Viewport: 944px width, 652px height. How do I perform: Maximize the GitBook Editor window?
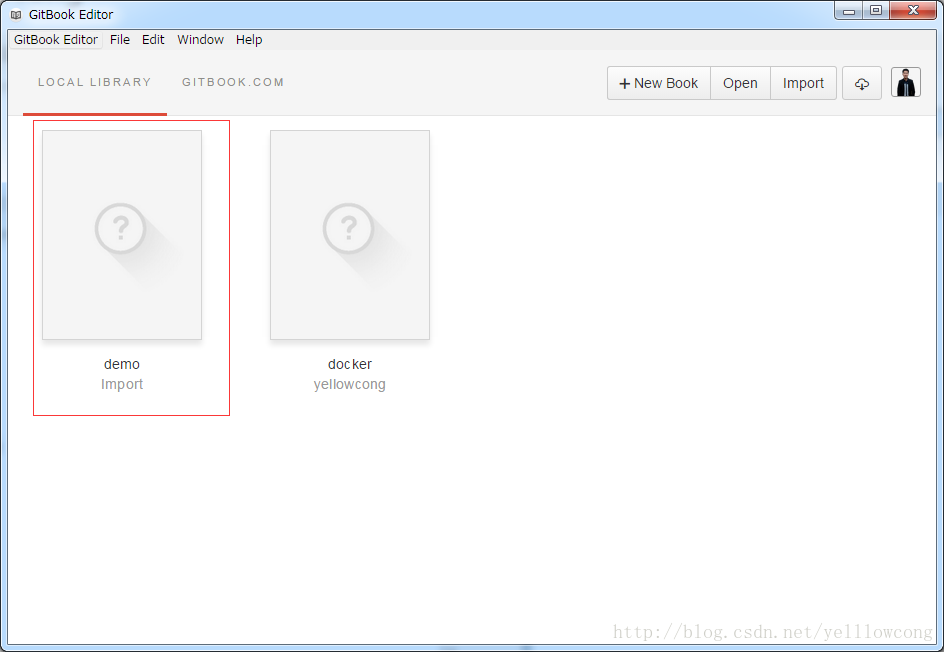click(876, 10)
